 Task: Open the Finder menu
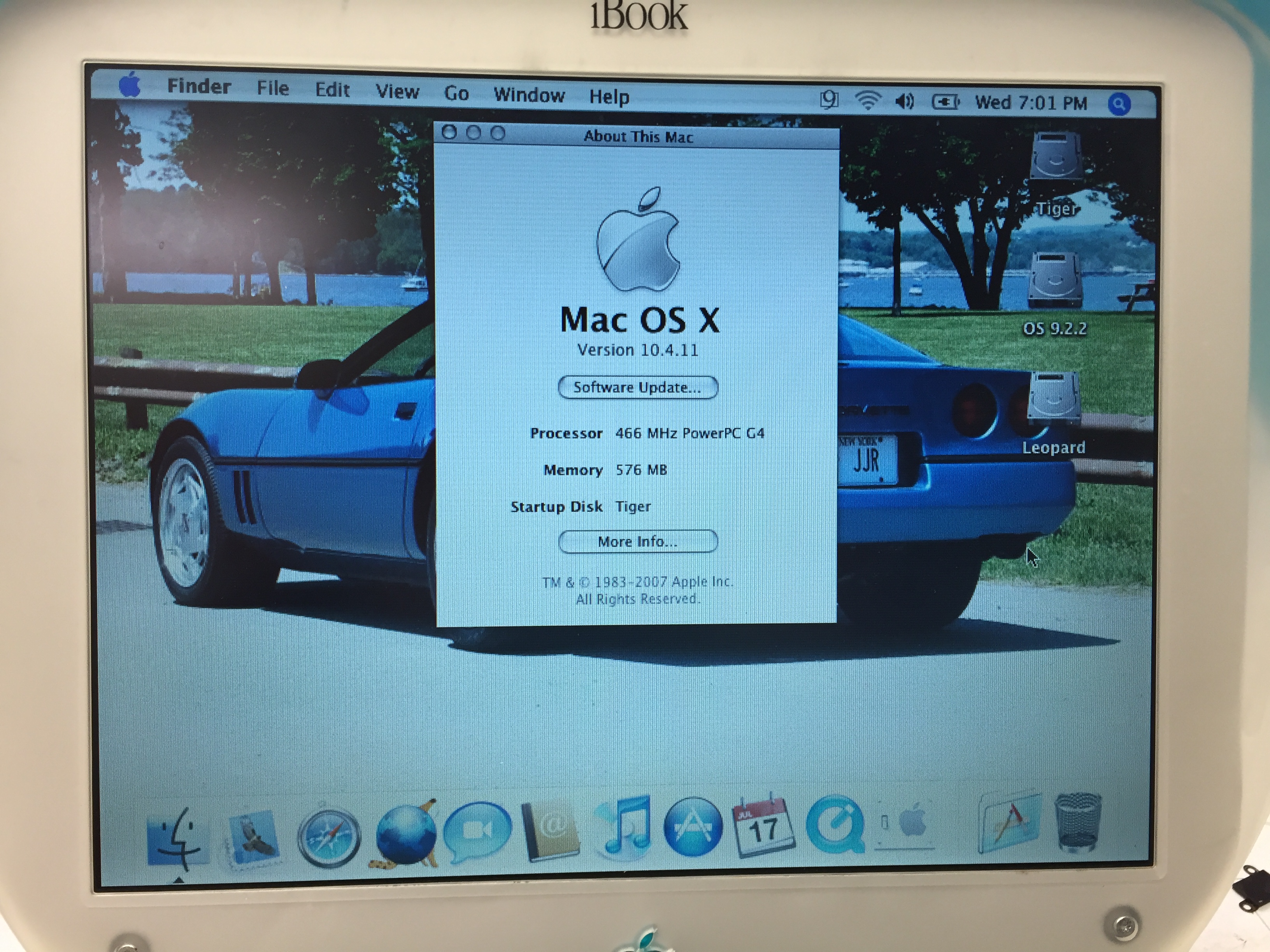[199, 86]
